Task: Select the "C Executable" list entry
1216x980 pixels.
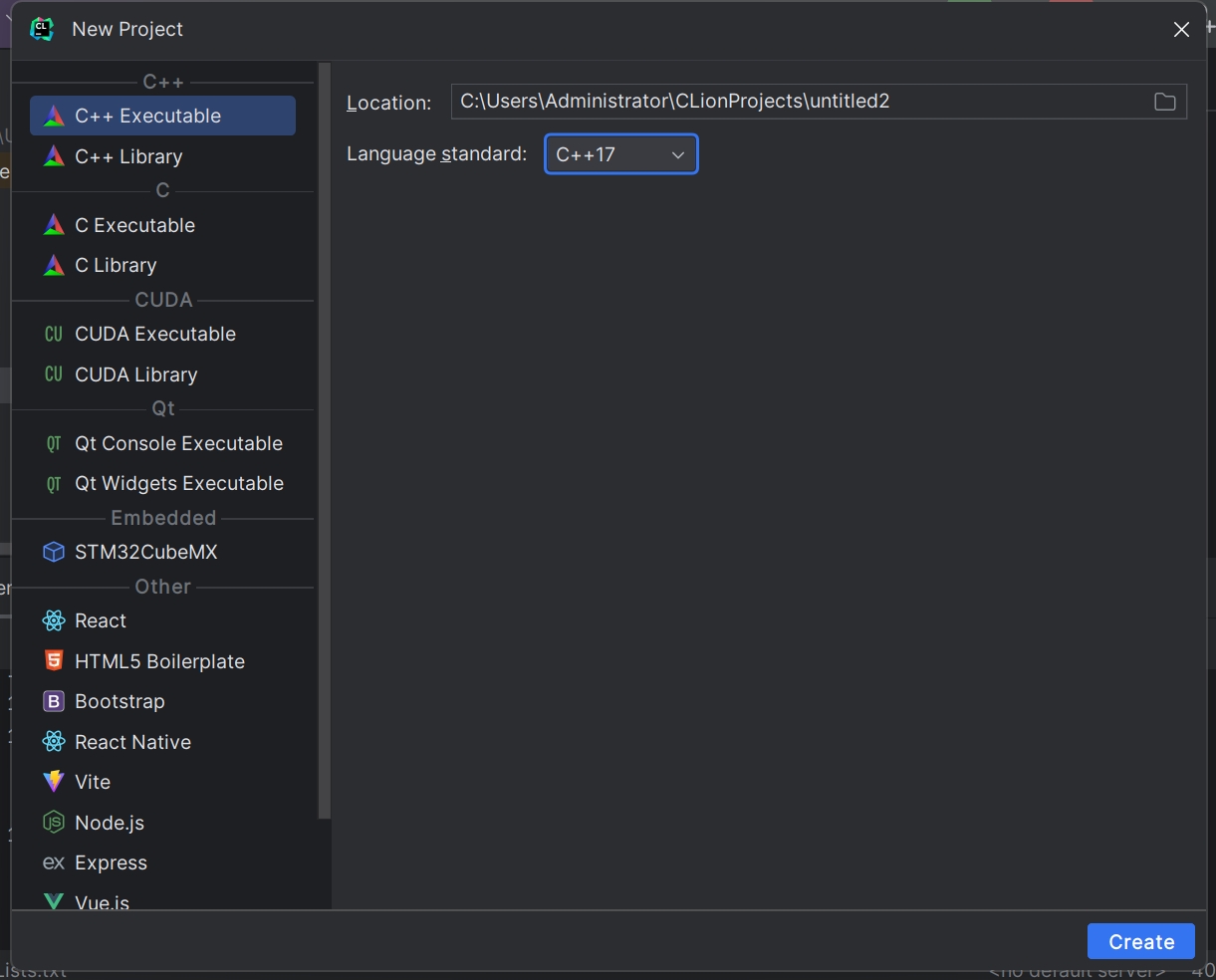Action: click(163, 225)
